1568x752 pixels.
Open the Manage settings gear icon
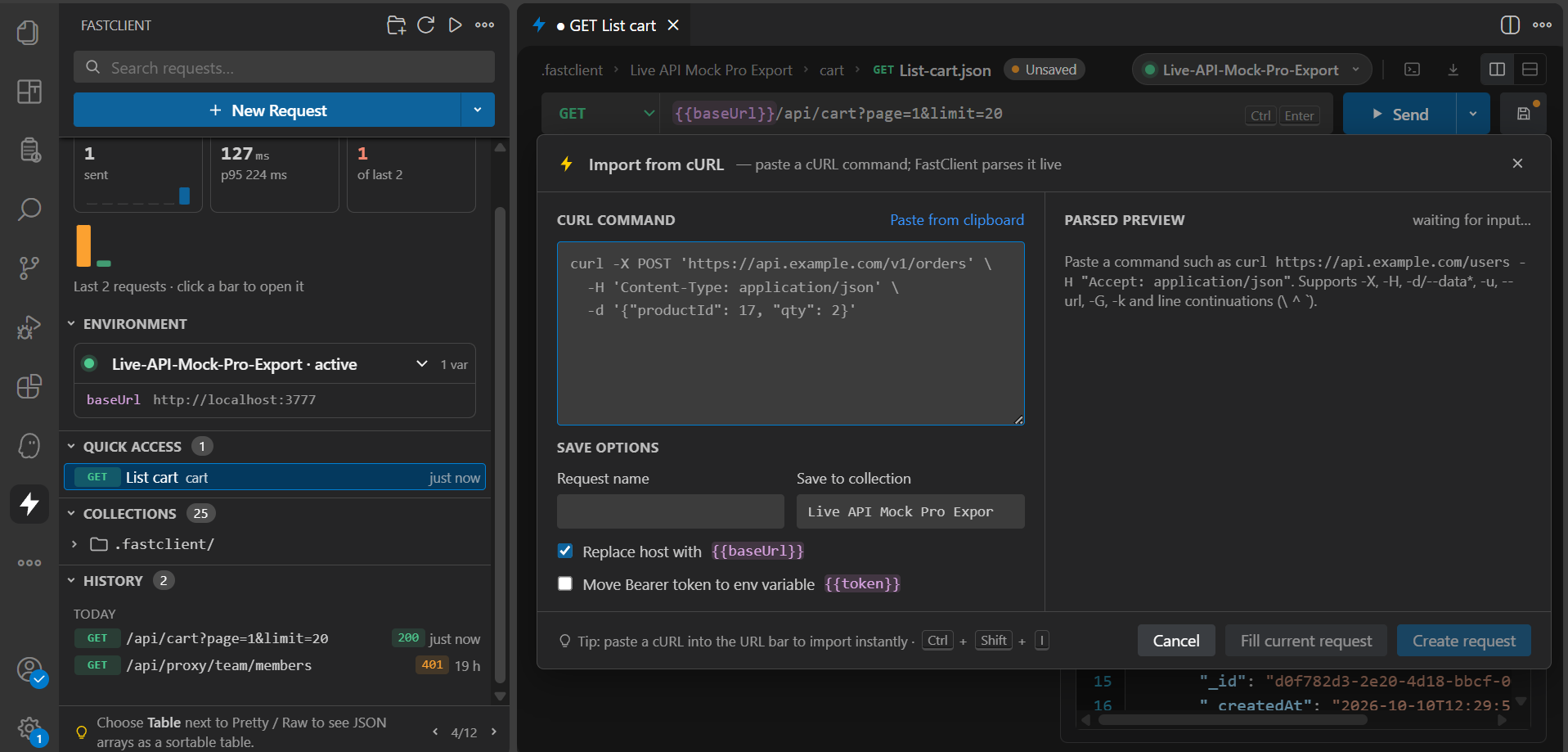(30, 729)
